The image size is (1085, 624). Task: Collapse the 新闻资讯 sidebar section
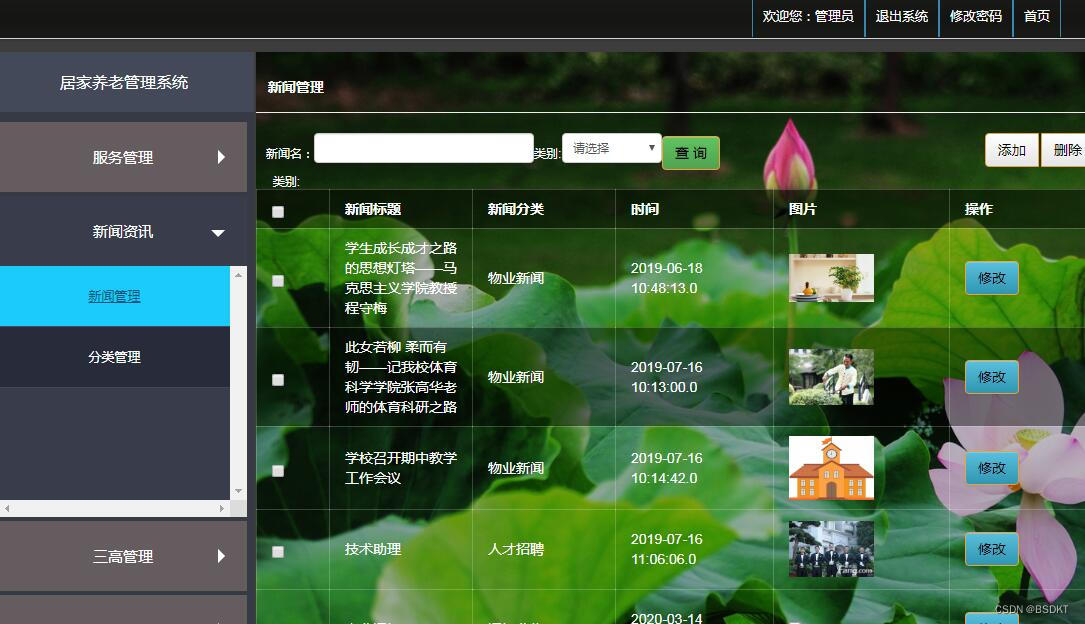coord(123,232)
